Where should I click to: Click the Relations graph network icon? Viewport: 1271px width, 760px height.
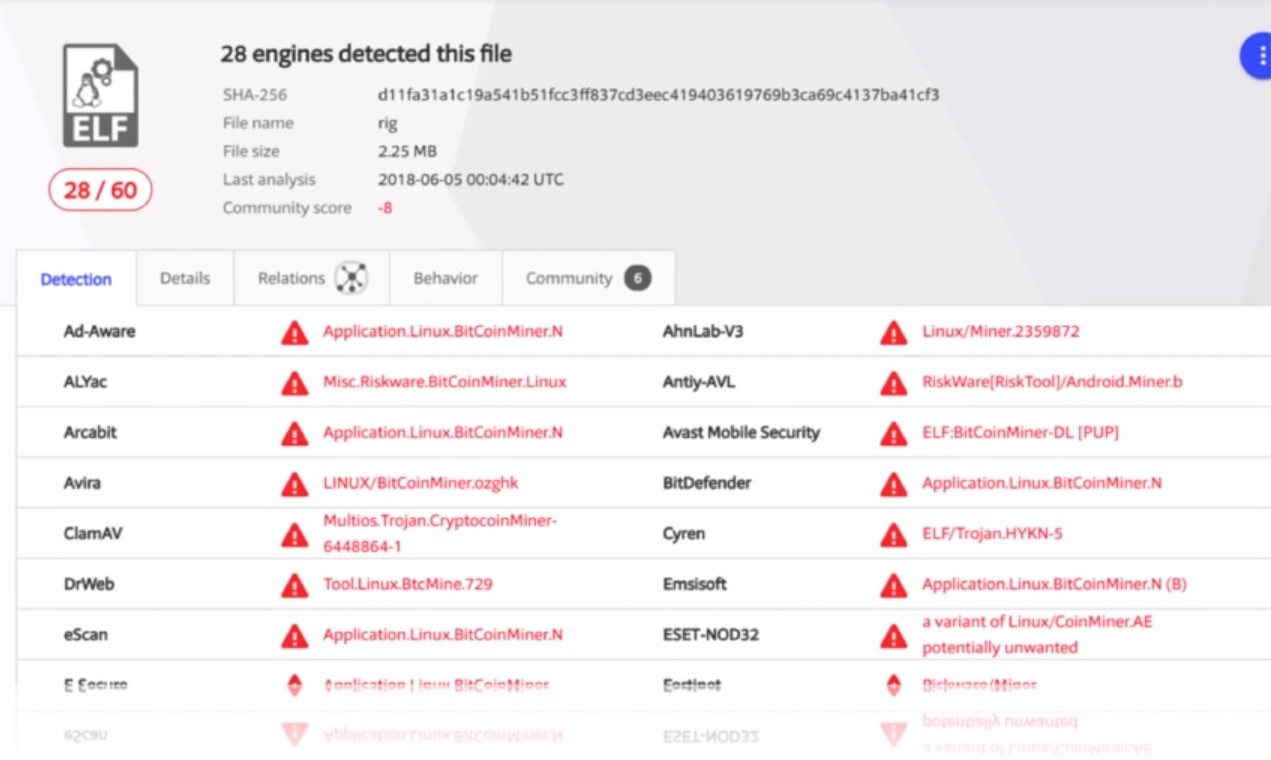(351, 278)
